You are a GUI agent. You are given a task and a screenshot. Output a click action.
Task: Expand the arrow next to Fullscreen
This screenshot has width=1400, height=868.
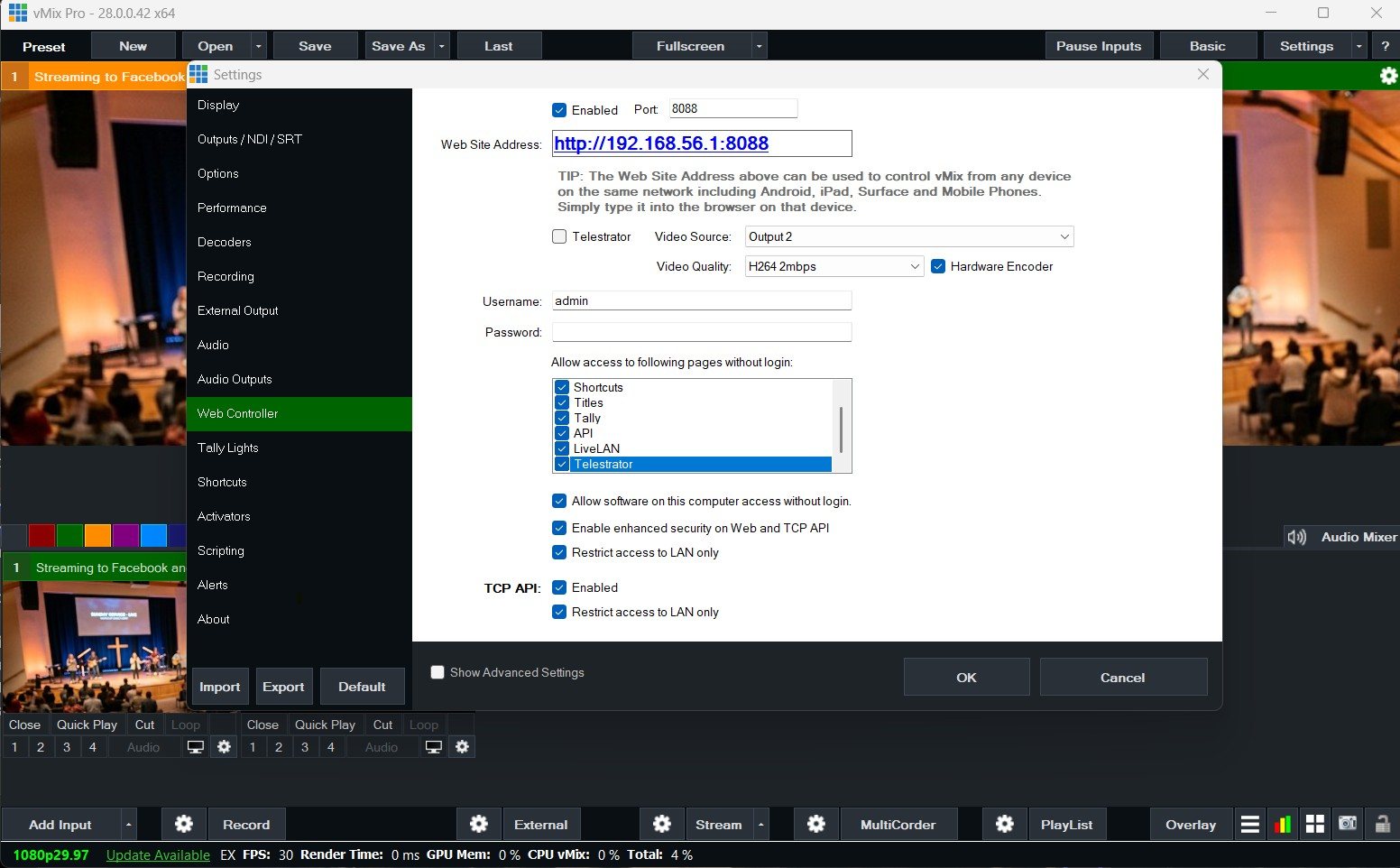click(759, 46)
